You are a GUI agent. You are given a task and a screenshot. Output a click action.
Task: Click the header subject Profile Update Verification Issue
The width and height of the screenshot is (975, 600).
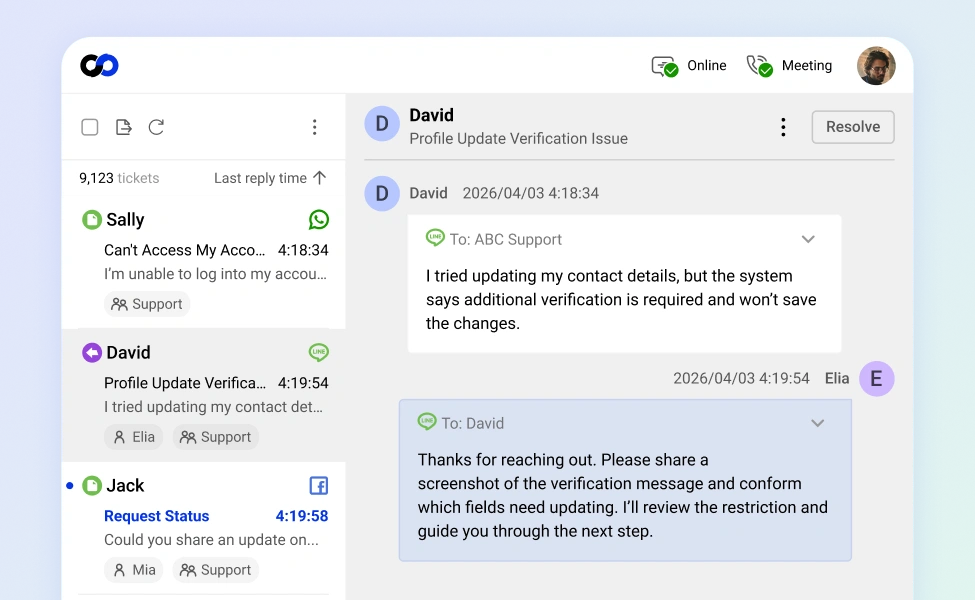click(519, 139)
